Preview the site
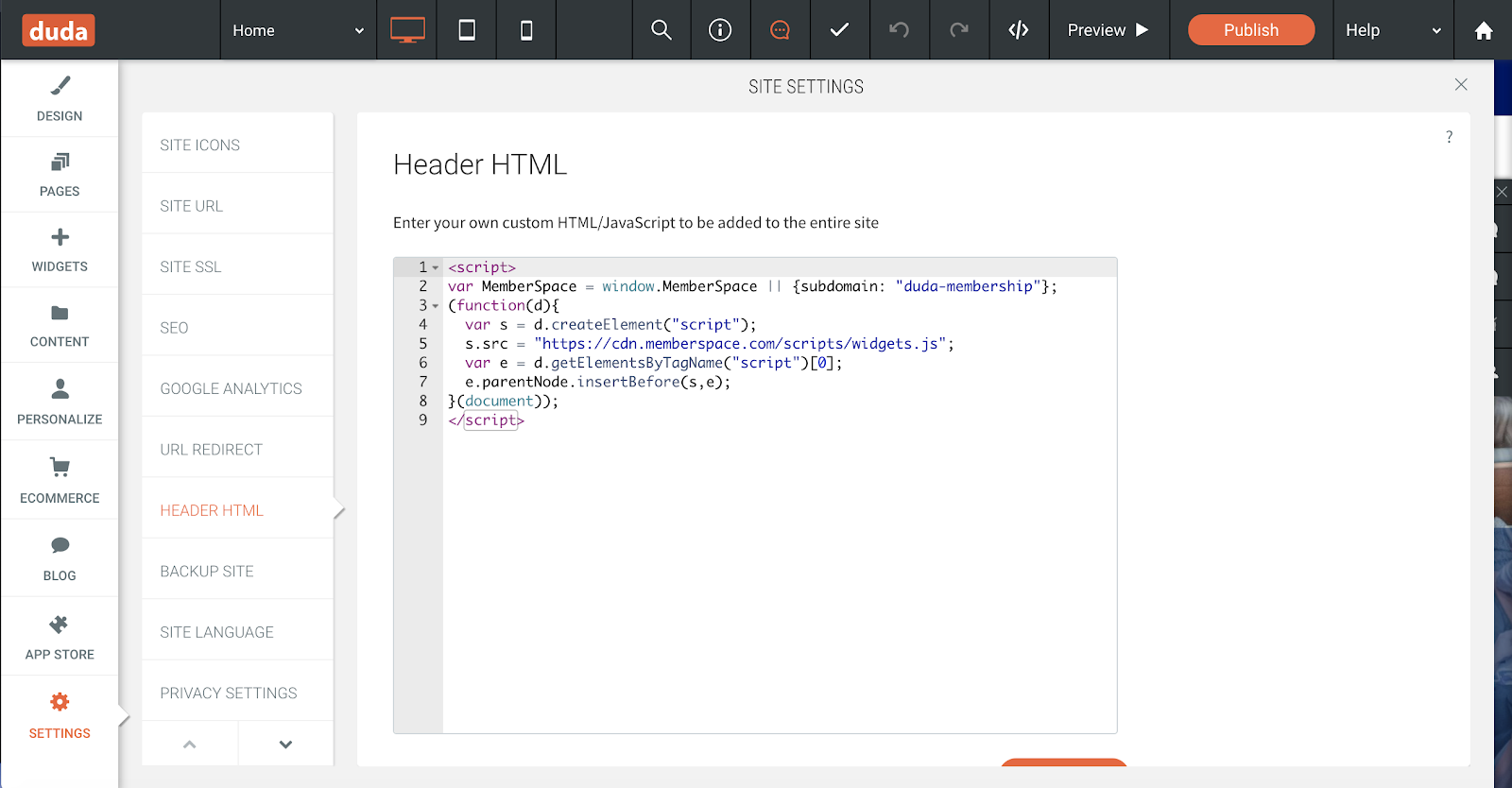Image resolution: width=1512 pixels, height=788 pixels. click(x=1108, y=30)
